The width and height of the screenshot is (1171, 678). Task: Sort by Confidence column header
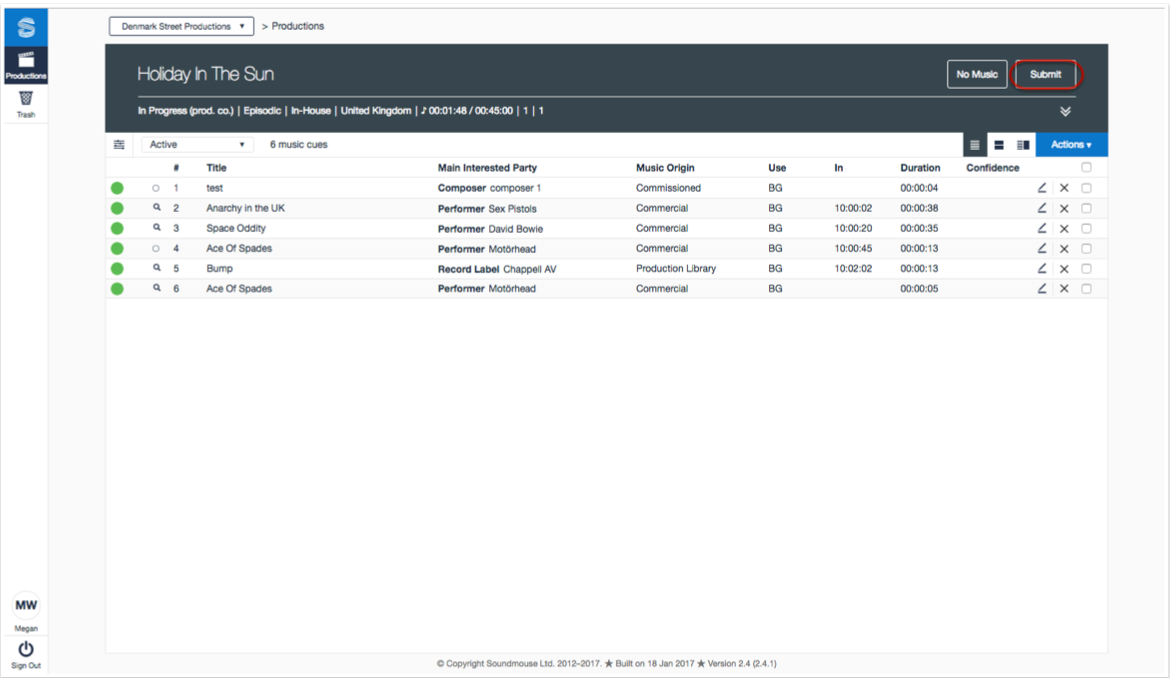pos(993,168)
